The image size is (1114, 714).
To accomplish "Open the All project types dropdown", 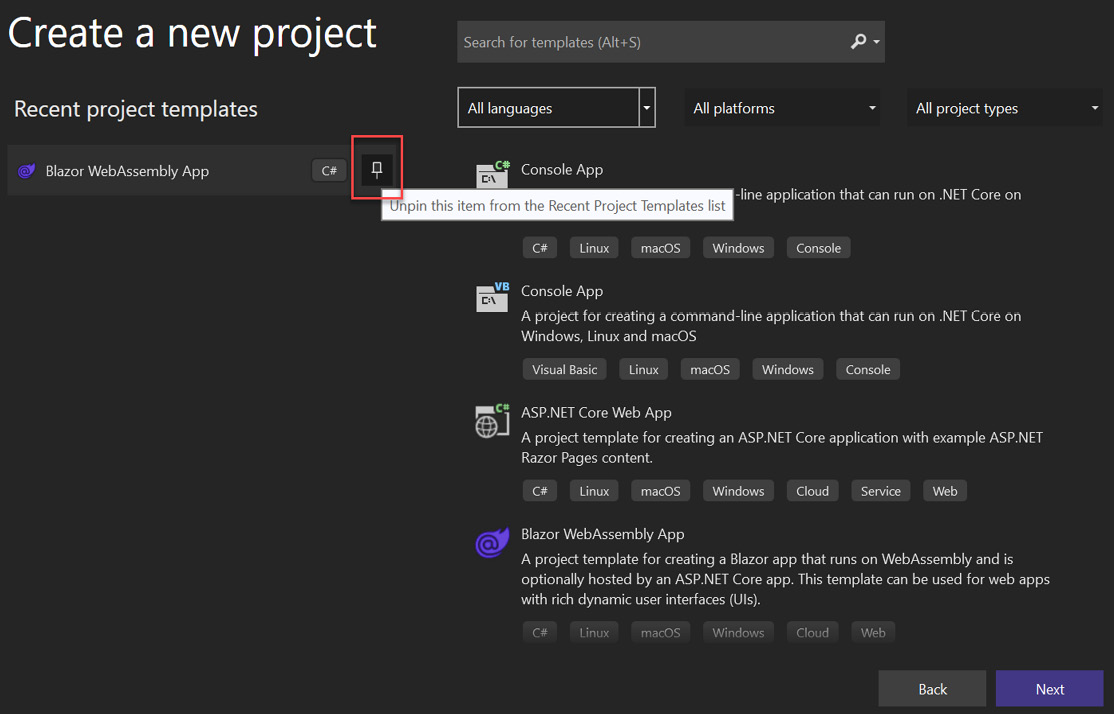I will point(1005,108).
